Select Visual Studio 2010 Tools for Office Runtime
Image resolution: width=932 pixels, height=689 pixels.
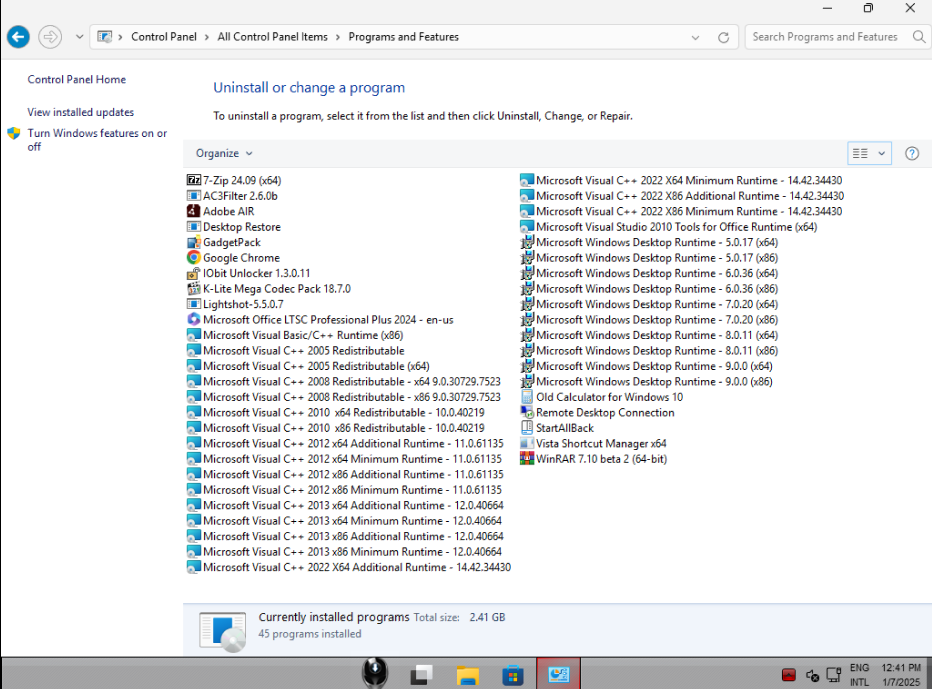(x=669, y=226)
